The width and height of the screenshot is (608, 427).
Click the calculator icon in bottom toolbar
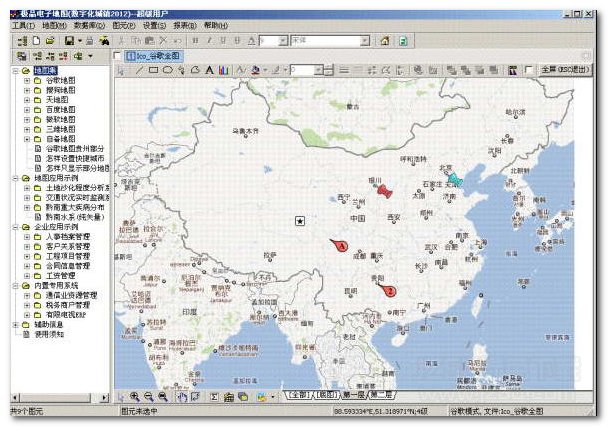coord(229,396)
